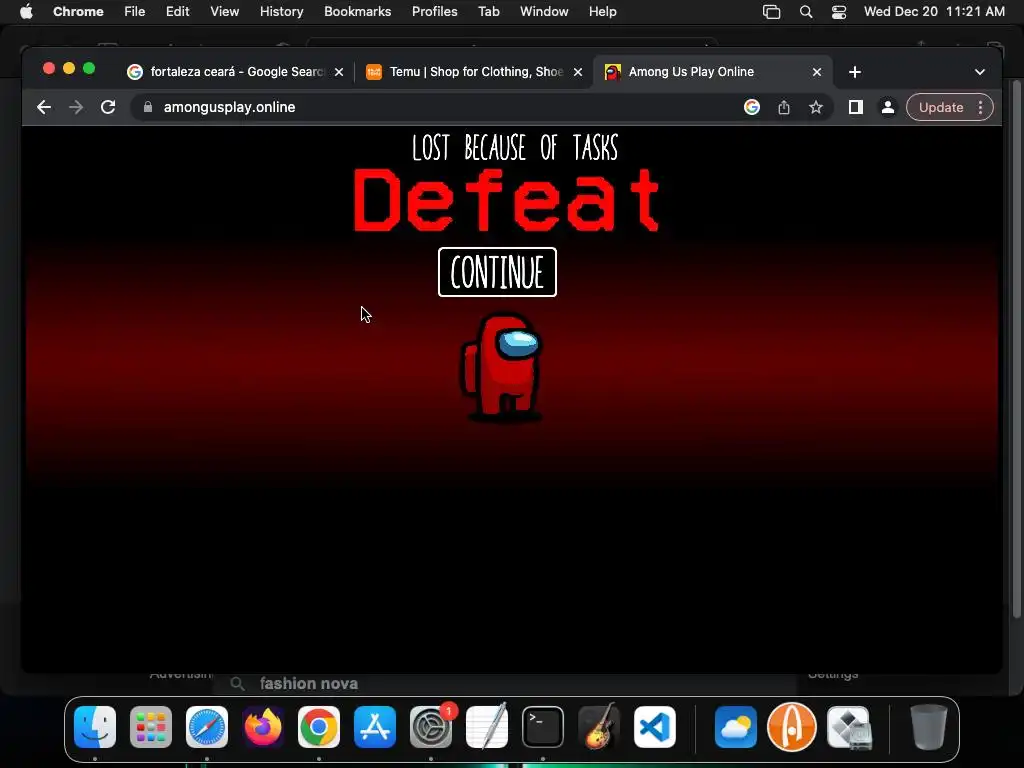Open TextEdit from the dock
The image size is (1024, 768).
[x=487, y=726]
